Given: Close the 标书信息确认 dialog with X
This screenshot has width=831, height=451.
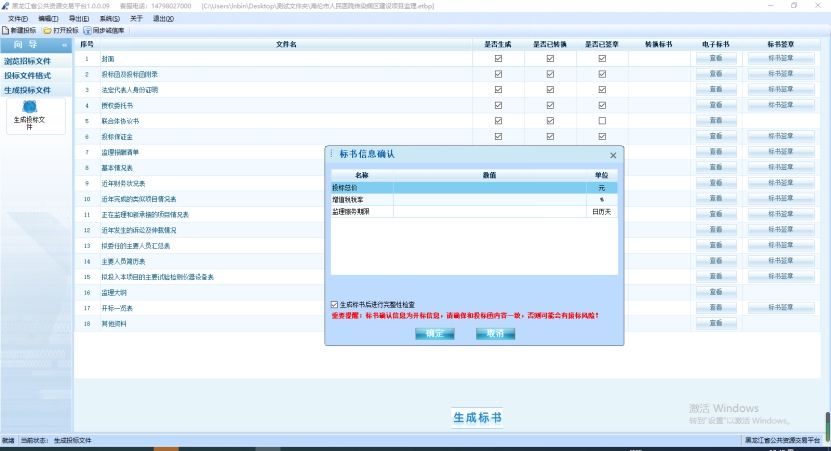Looking at the screenshot, I should (613, 155).
